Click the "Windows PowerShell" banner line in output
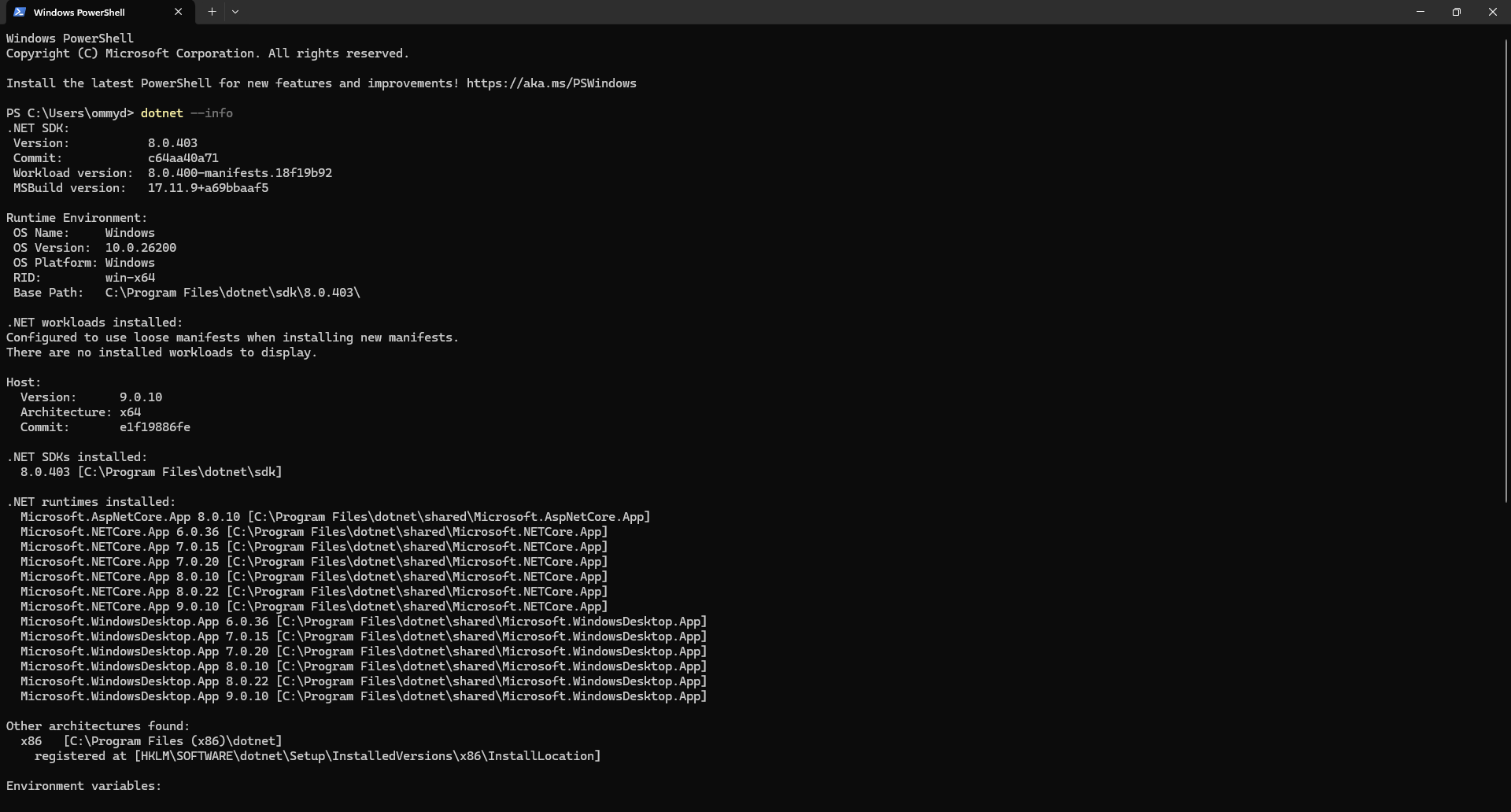The width and height of the screenshot is (1511, 812). 70,39
